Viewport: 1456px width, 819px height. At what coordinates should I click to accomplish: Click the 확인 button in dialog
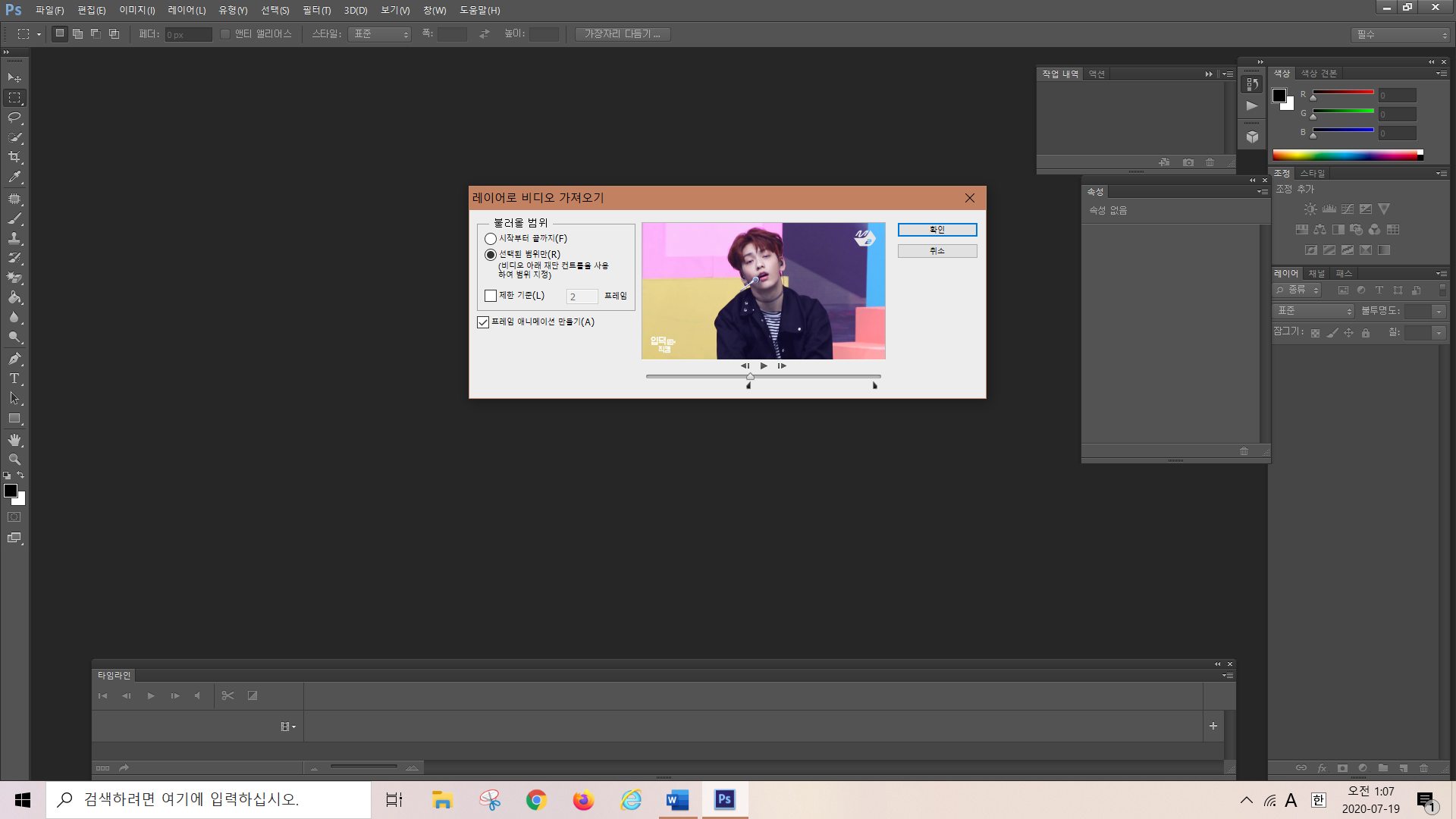(937, 230)
